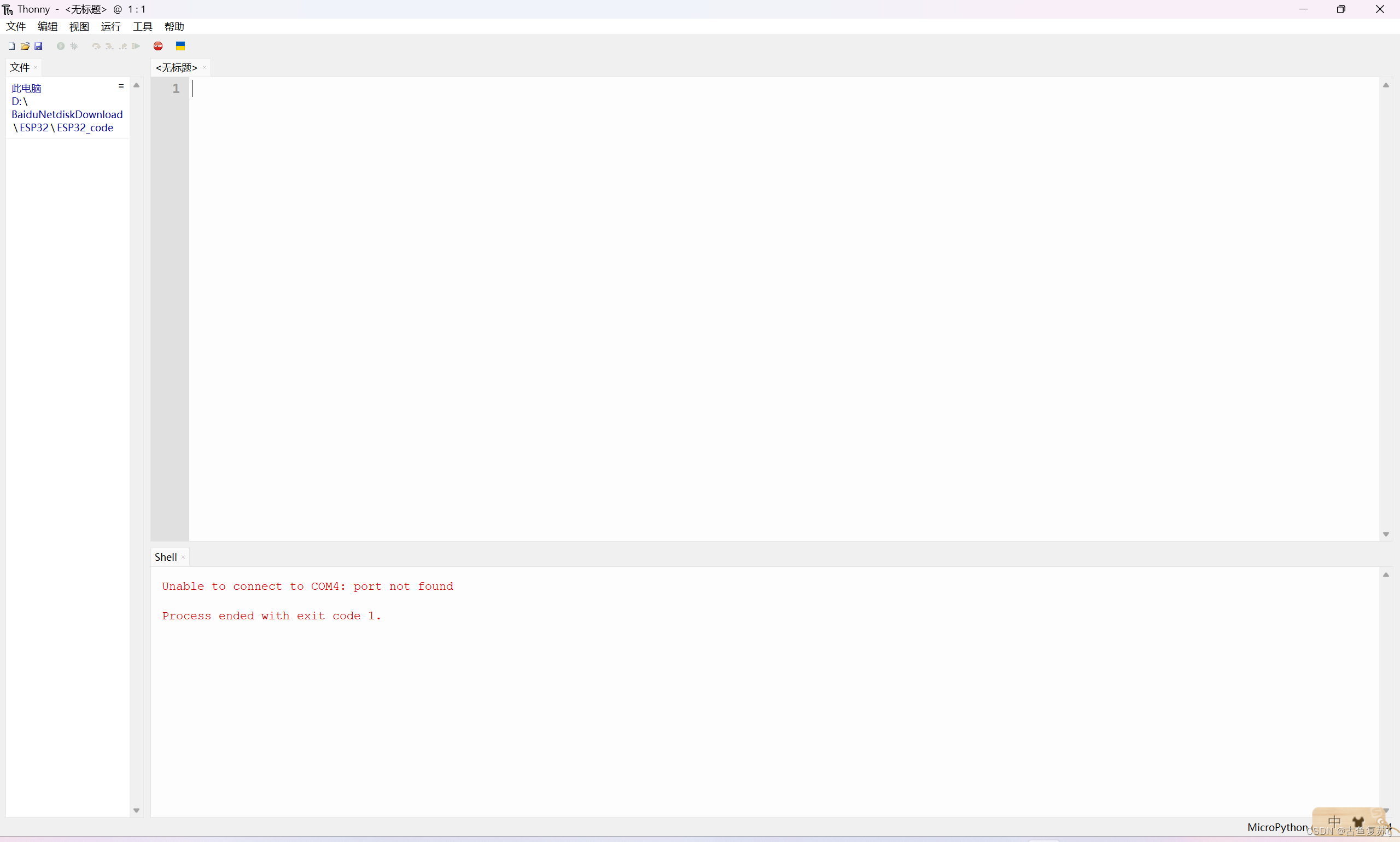
Task: Click the Save File icon in toolbar
Action: pyautogui.click(x=38, y=46)
